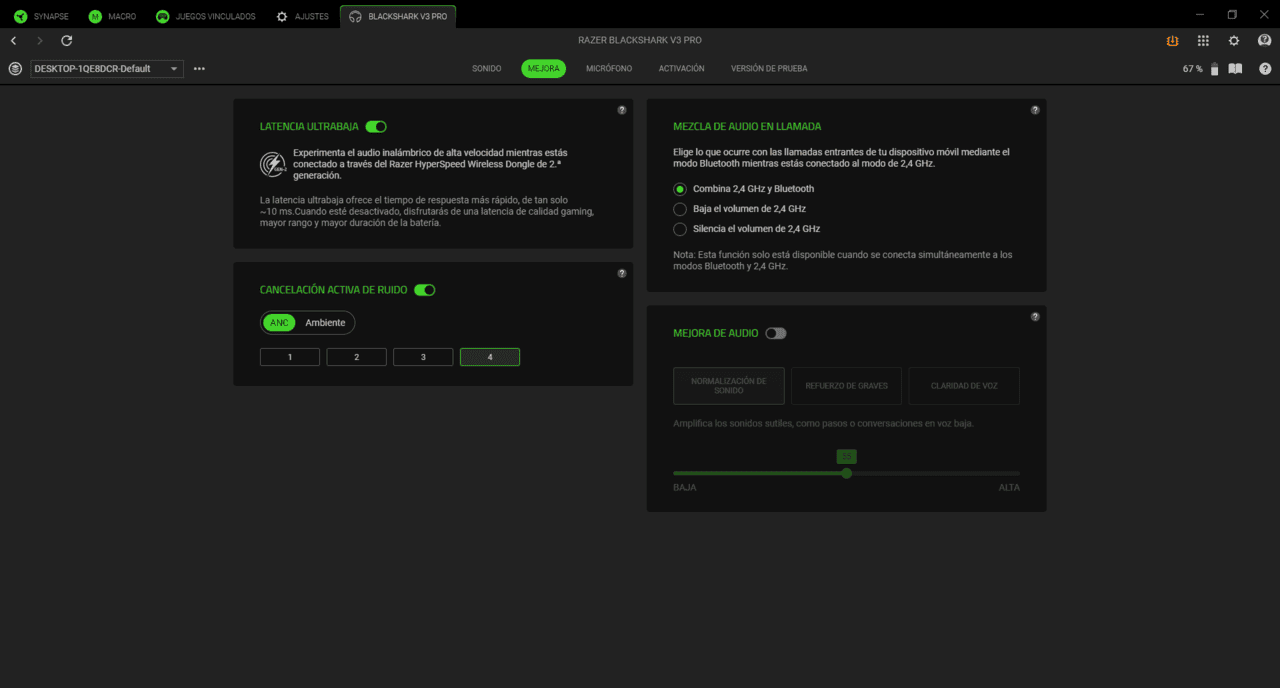
Task: Set noise cancellation level to 4
Action: pyautogui.click(x=490, y=357)
